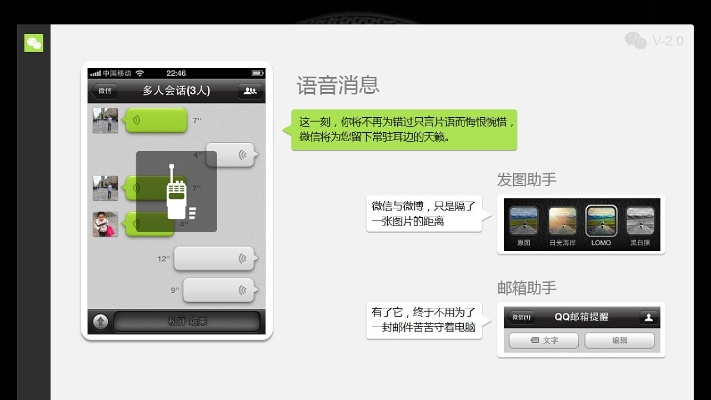Click the green WeChat logo in sidebar
The height and width of the screenshot is (400, 711).
34,43
